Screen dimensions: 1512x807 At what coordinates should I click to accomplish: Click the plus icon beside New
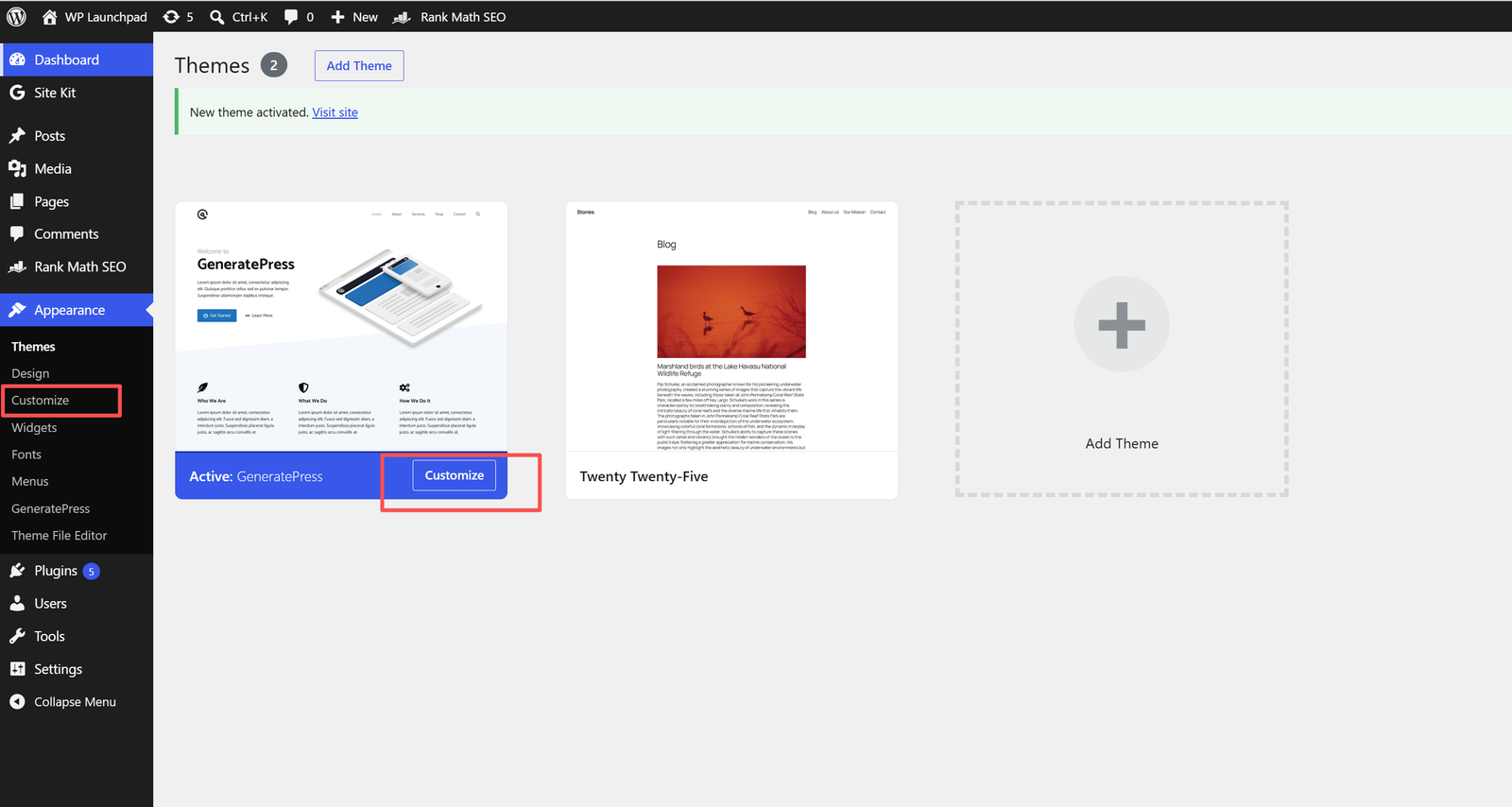[337, 17]
